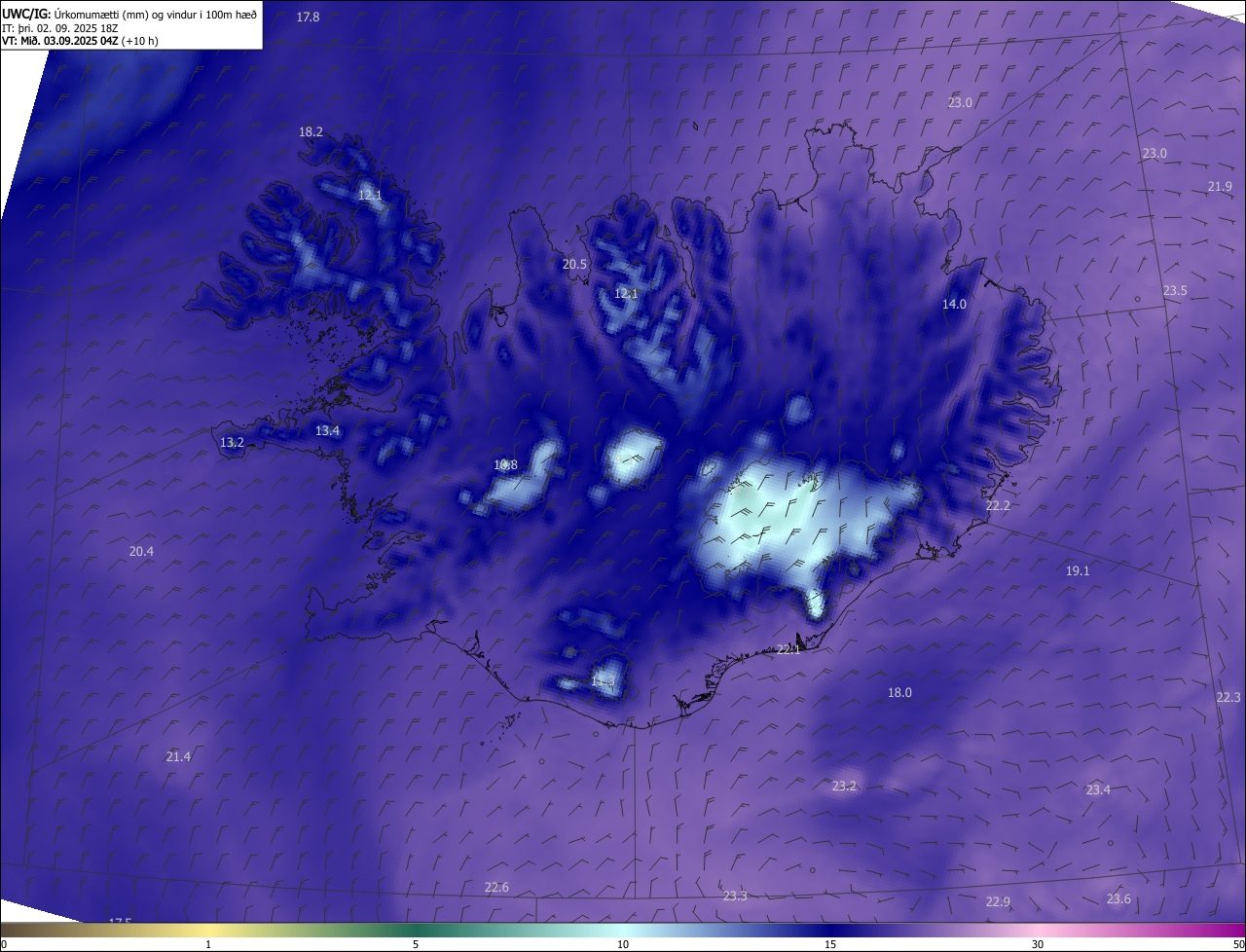Click the 23.5 value label
1246x952 pixels.
tap(1175, 291)
